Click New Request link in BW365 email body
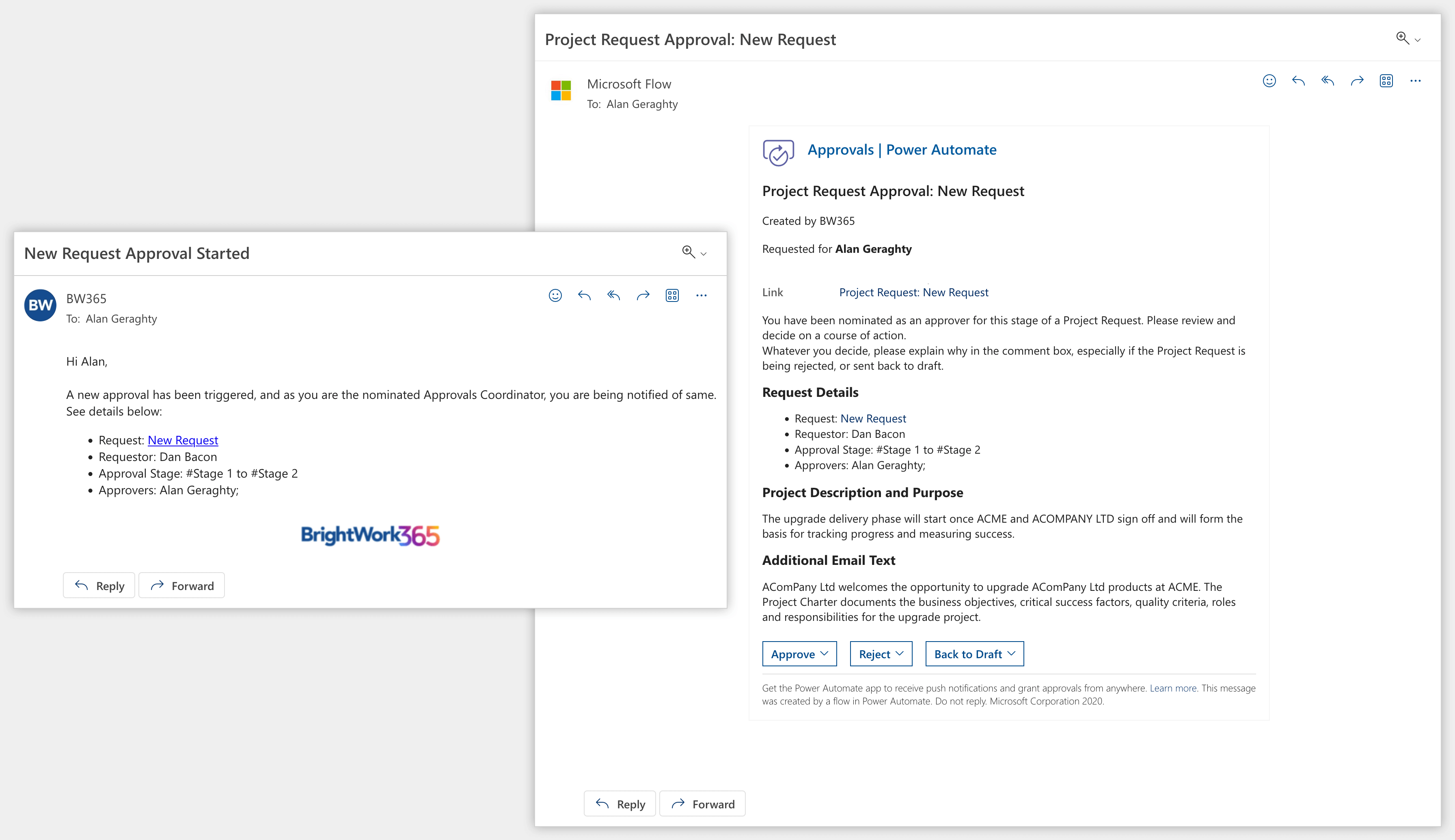Image resolution: width=1455 pixels, height=840 pixels. point(182,440)
